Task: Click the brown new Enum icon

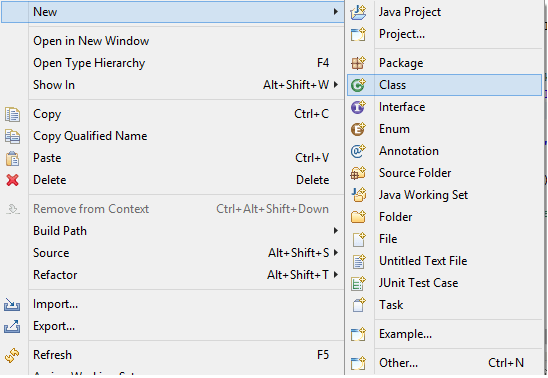Action: pos(358,129)
